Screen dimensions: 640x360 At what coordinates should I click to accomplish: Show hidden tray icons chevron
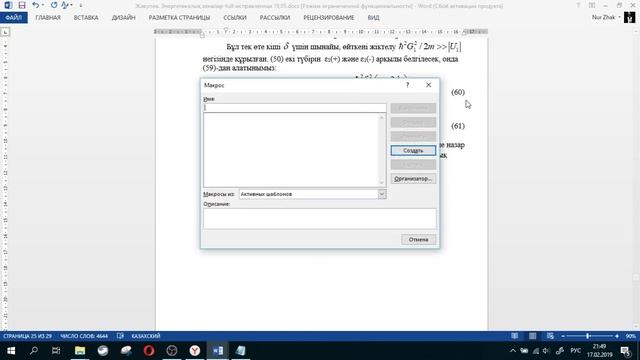coord(513,351)
